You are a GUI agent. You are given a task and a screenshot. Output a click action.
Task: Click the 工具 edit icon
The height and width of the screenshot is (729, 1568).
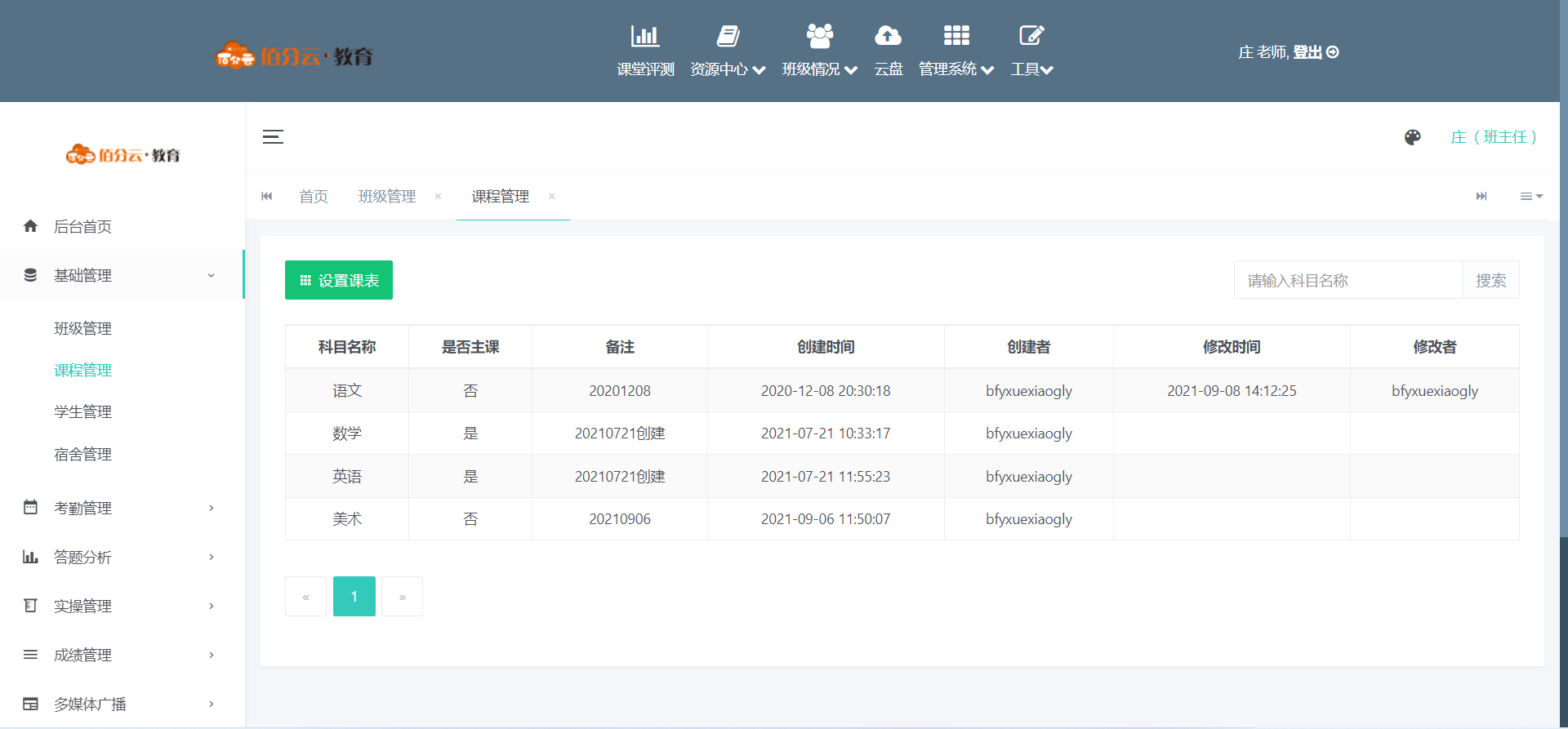[x=1032, y=35]
